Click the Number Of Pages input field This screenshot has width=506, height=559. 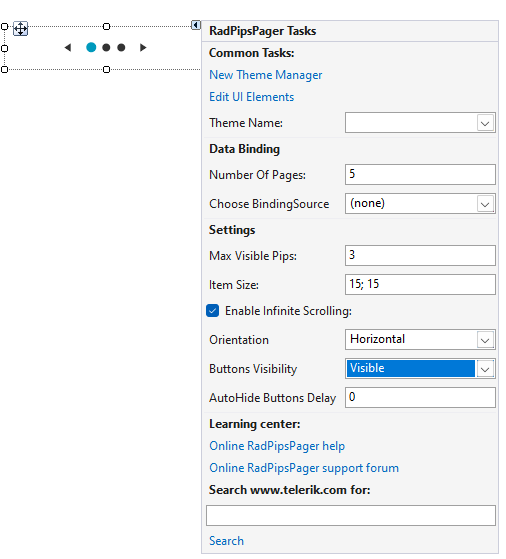coord(420,174)
